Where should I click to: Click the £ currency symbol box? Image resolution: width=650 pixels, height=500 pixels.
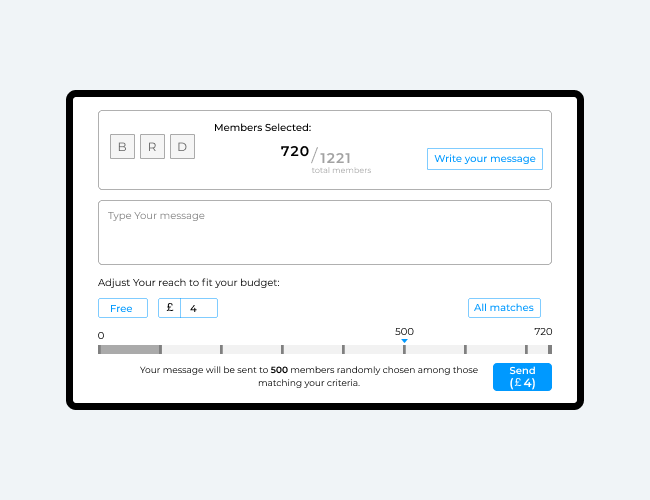(x=169, y=308)
